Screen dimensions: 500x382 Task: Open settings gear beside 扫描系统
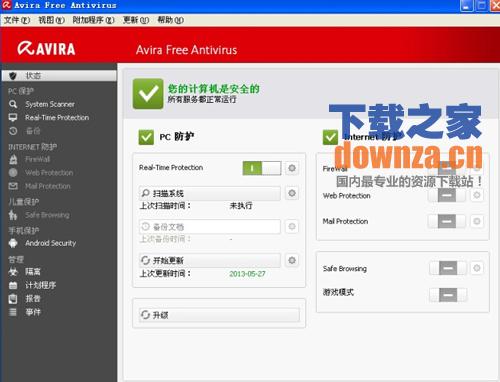292,193
